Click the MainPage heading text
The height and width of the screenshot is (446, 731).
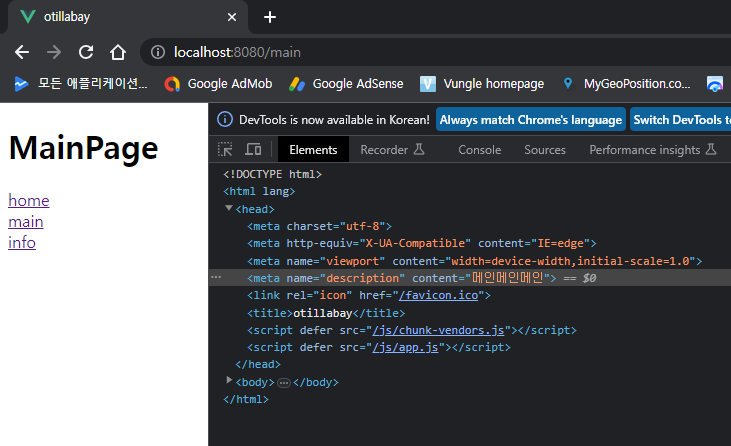[x=83, y=148]
